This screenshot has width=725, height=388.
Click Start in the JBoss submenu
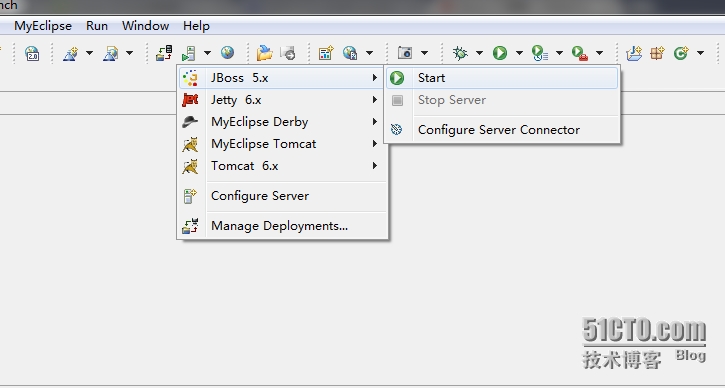[502, 78]
